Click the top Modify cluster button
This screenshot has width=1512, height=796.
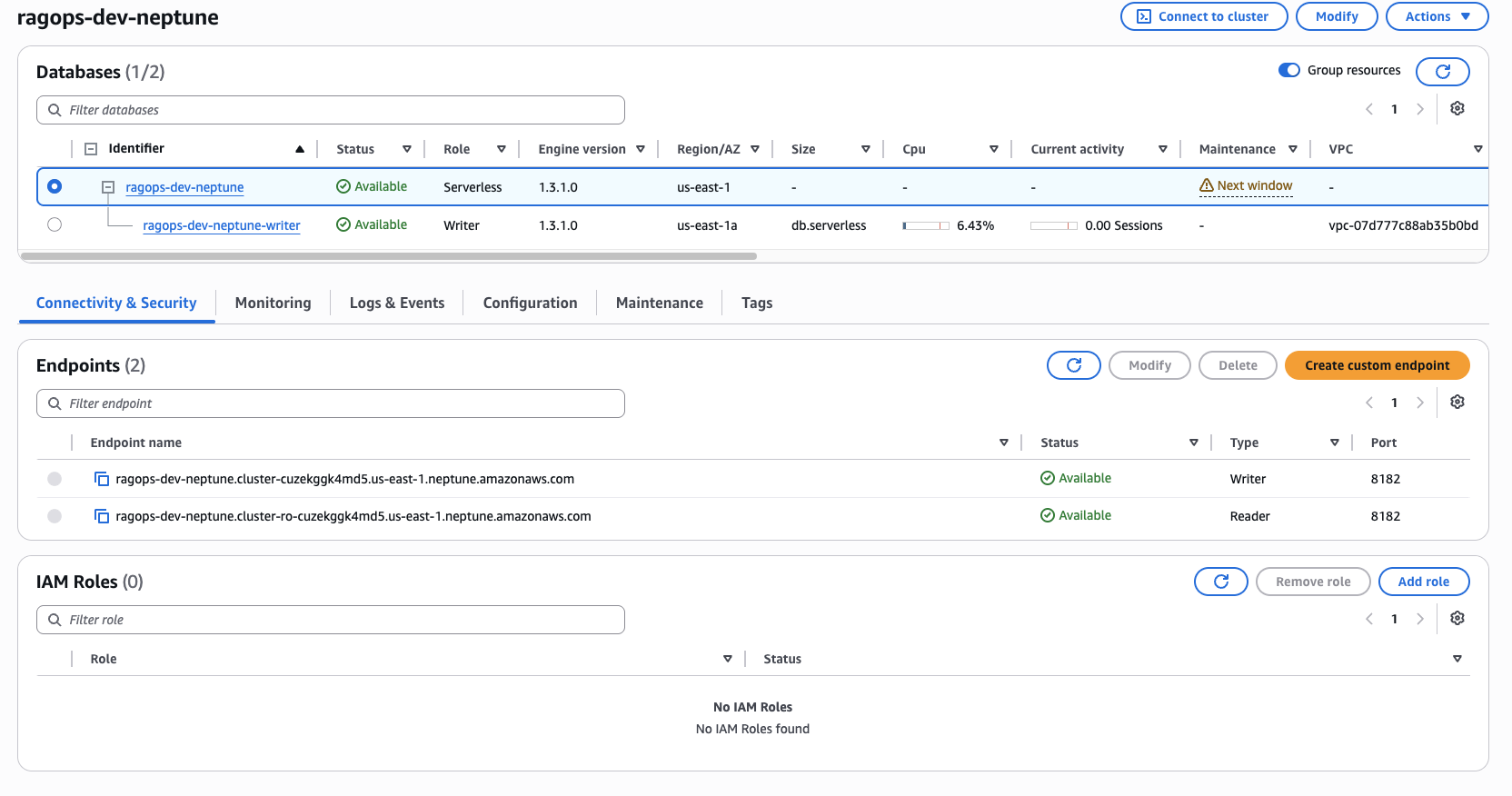(x=1337, y=16)
